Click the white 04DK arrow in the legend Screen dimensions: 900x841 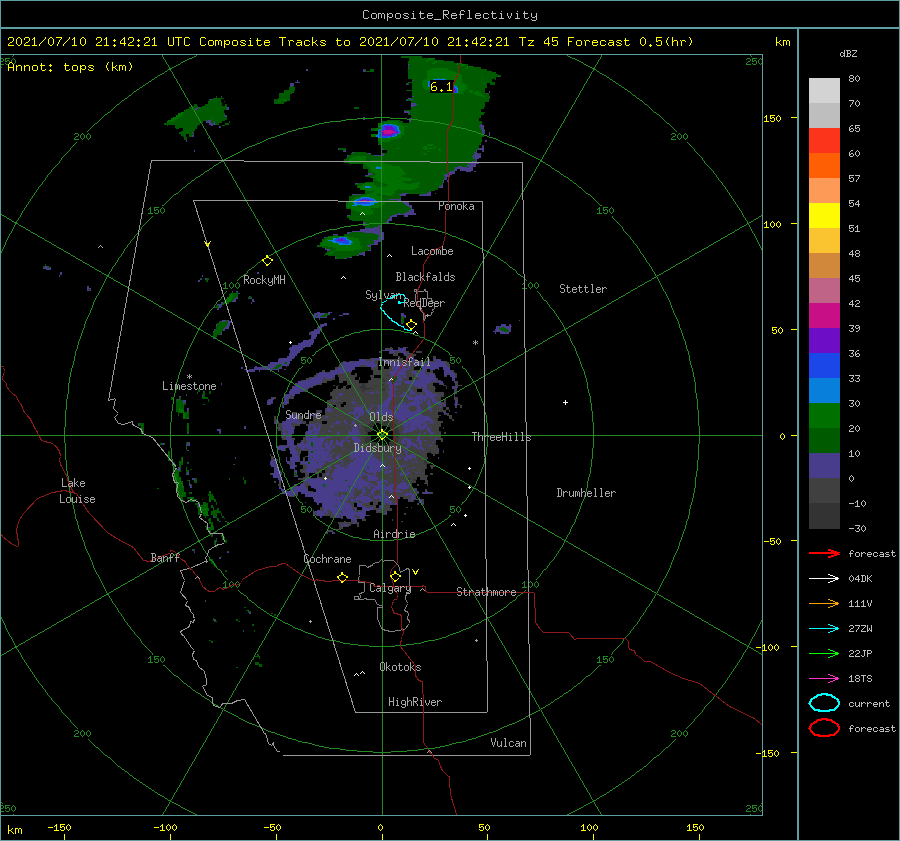(824, 578)
